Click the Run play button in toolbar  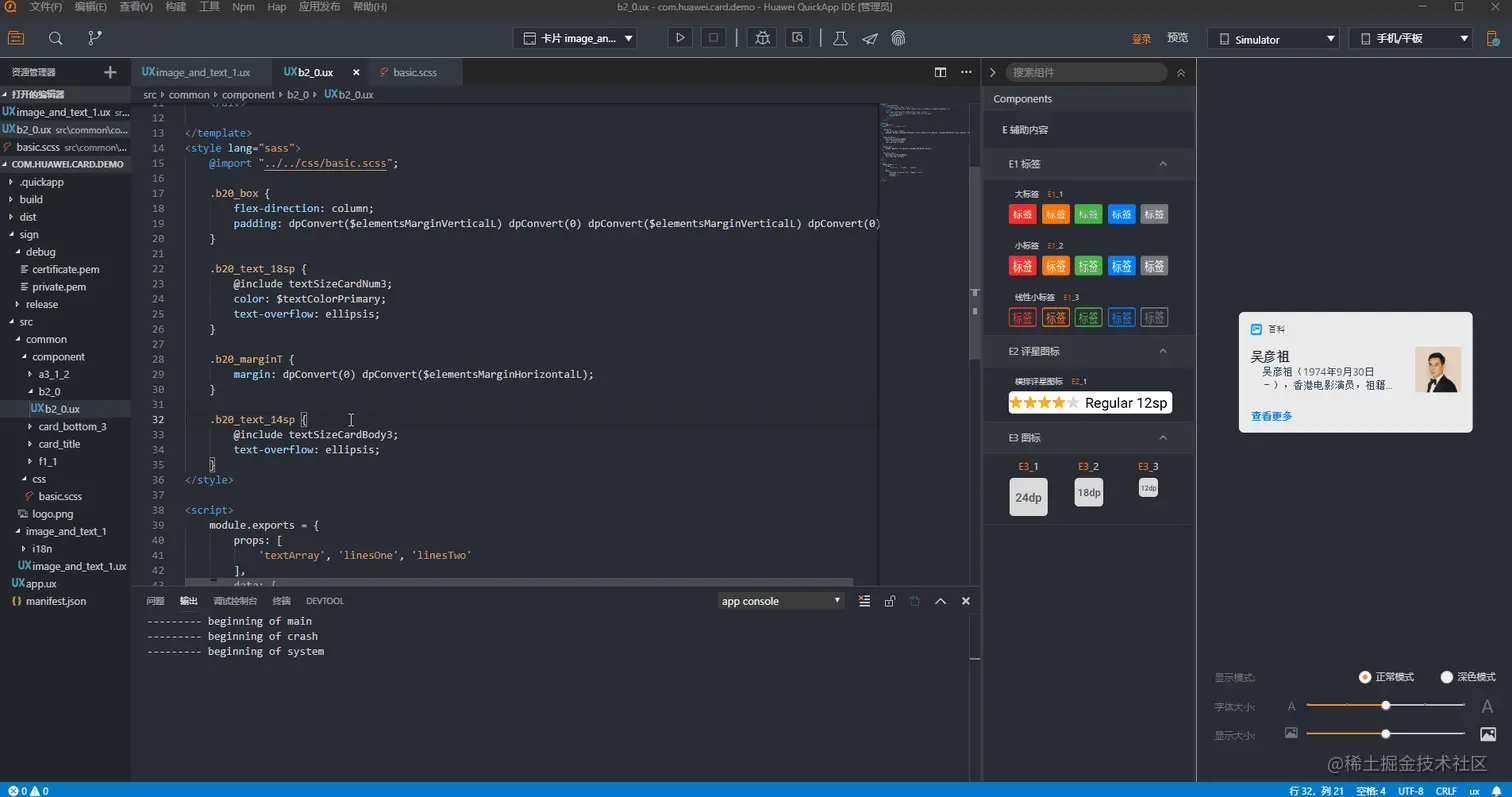(680, 38)
